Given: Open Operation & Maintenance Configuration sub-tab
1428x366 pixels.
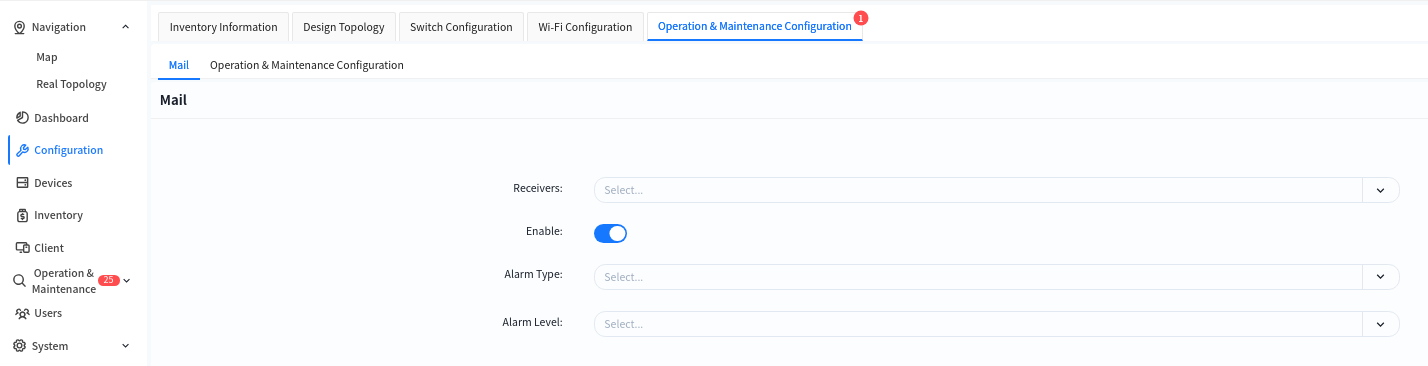Looking at the screenshot, I should click(x=307, y=65).
